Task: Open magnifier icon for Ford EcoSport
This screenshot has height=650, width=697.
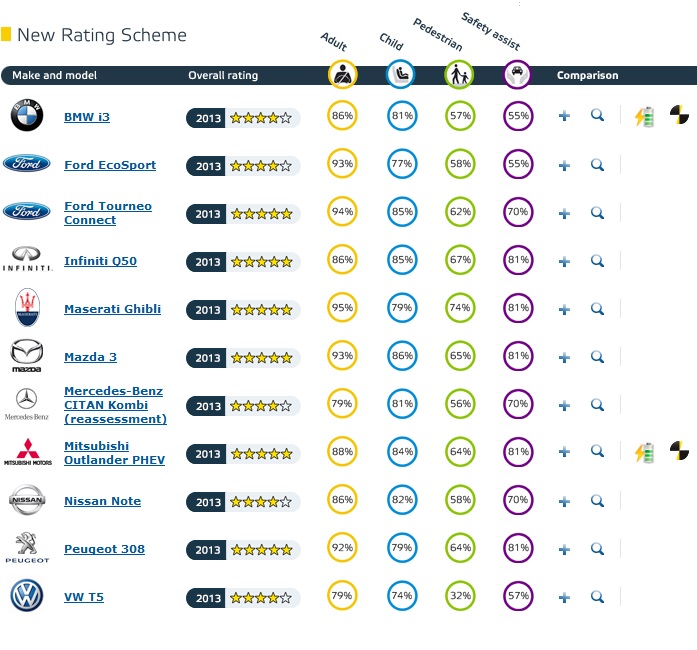Action: 597,165
